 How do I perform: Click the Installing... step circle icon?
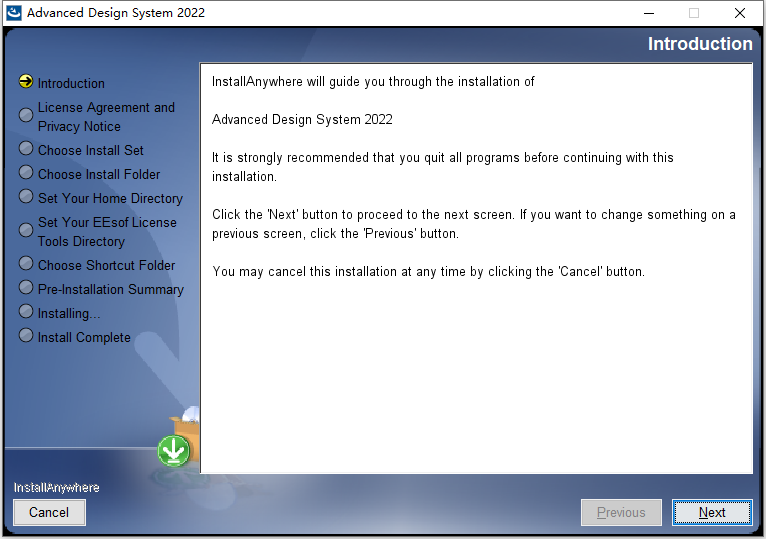[x=26, y=311]
